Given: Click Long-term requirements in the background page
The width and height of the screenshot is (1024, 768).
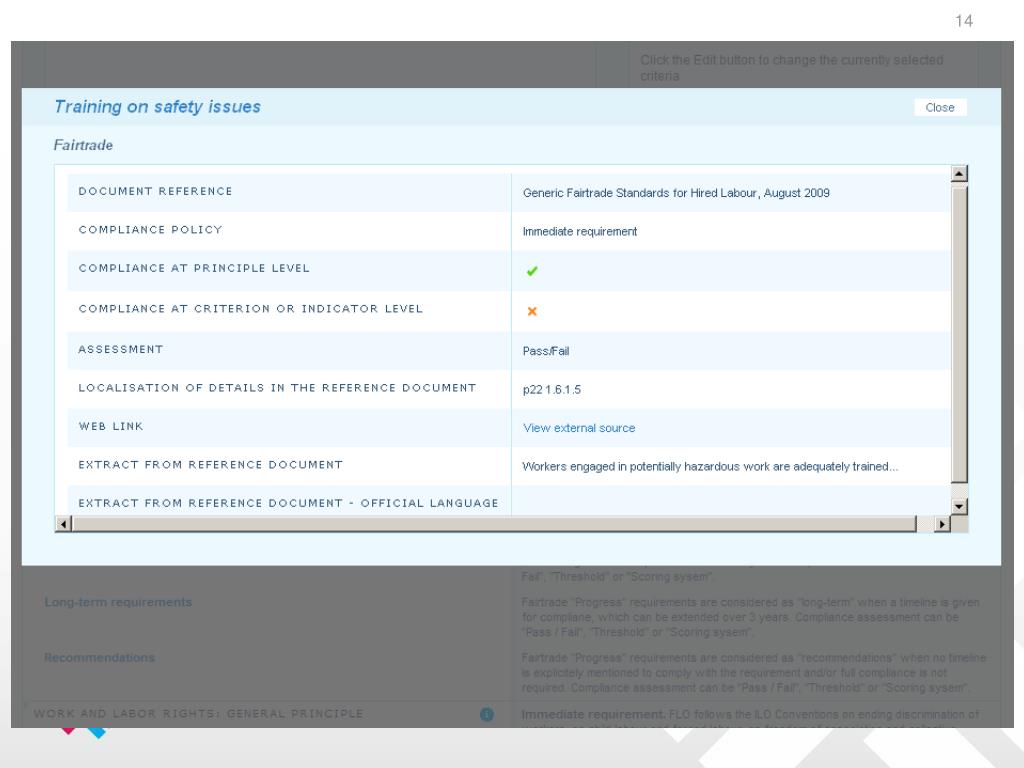Looking at the screenshot, I should tap(118, 602).
